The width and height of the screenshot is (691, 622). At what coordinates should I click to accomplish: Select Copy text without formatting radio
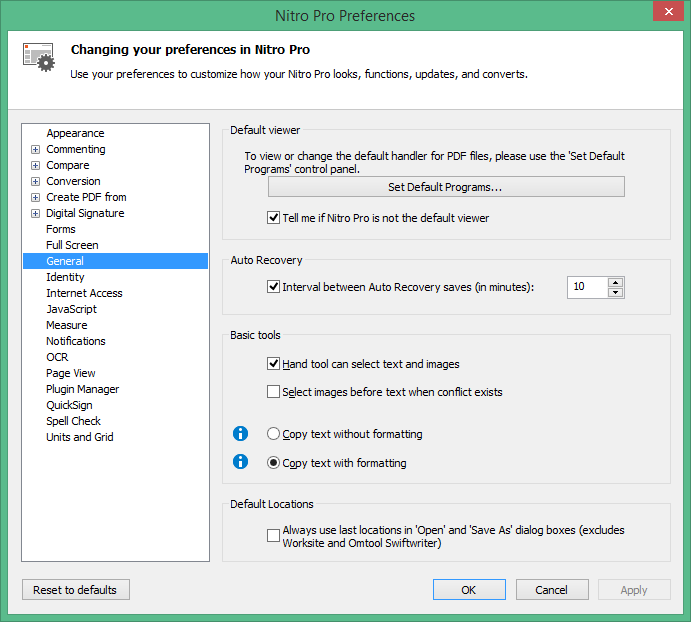273,434
